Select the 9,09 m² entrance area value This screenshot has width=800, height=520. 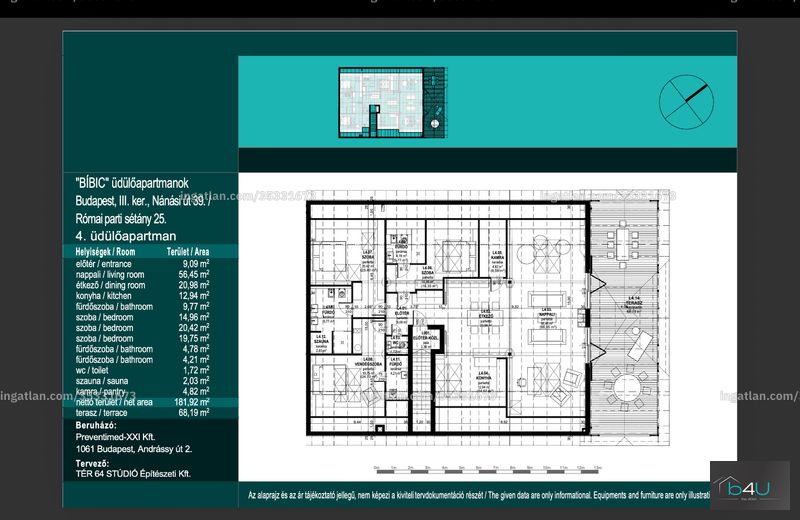coord(196,264)
